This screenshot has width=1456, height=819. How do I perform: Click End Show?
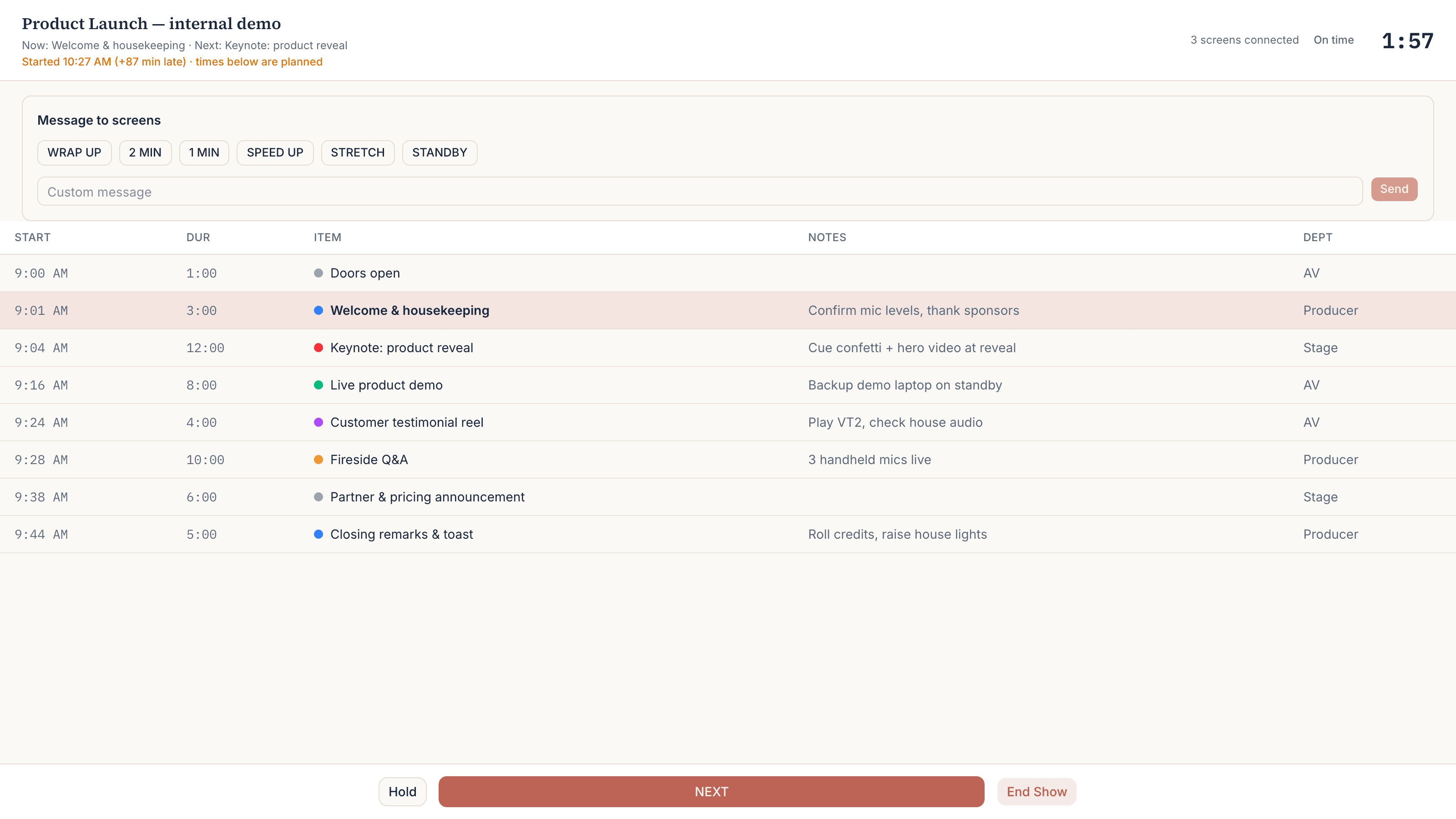pyautogui.click(x=1036, y=791)
